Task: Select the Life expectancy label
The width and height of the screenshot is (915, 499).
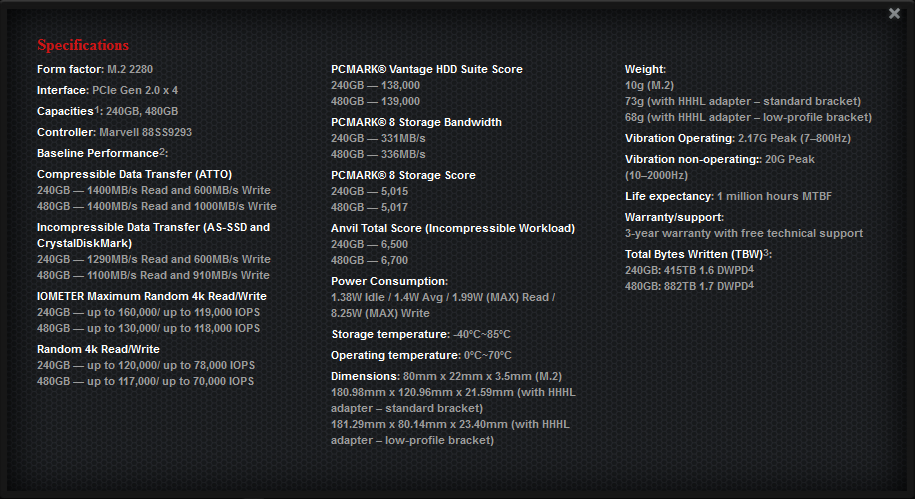Action: coord(669,196)
